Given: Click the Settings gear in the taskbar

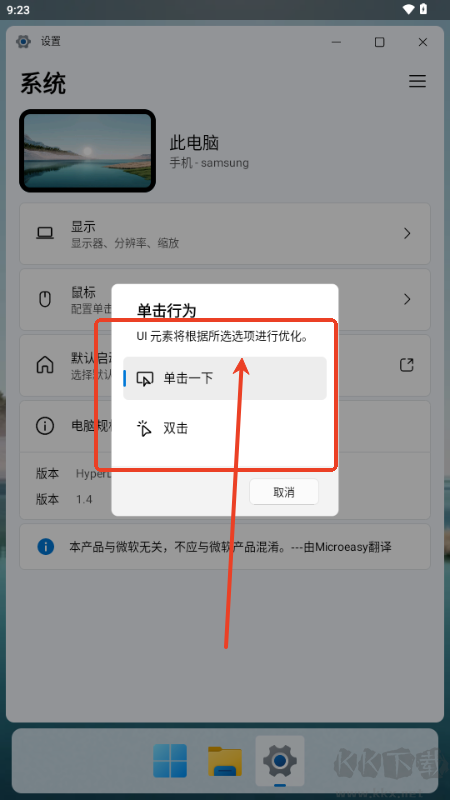Looking at the screenshot, I should (x=280, y=761).
